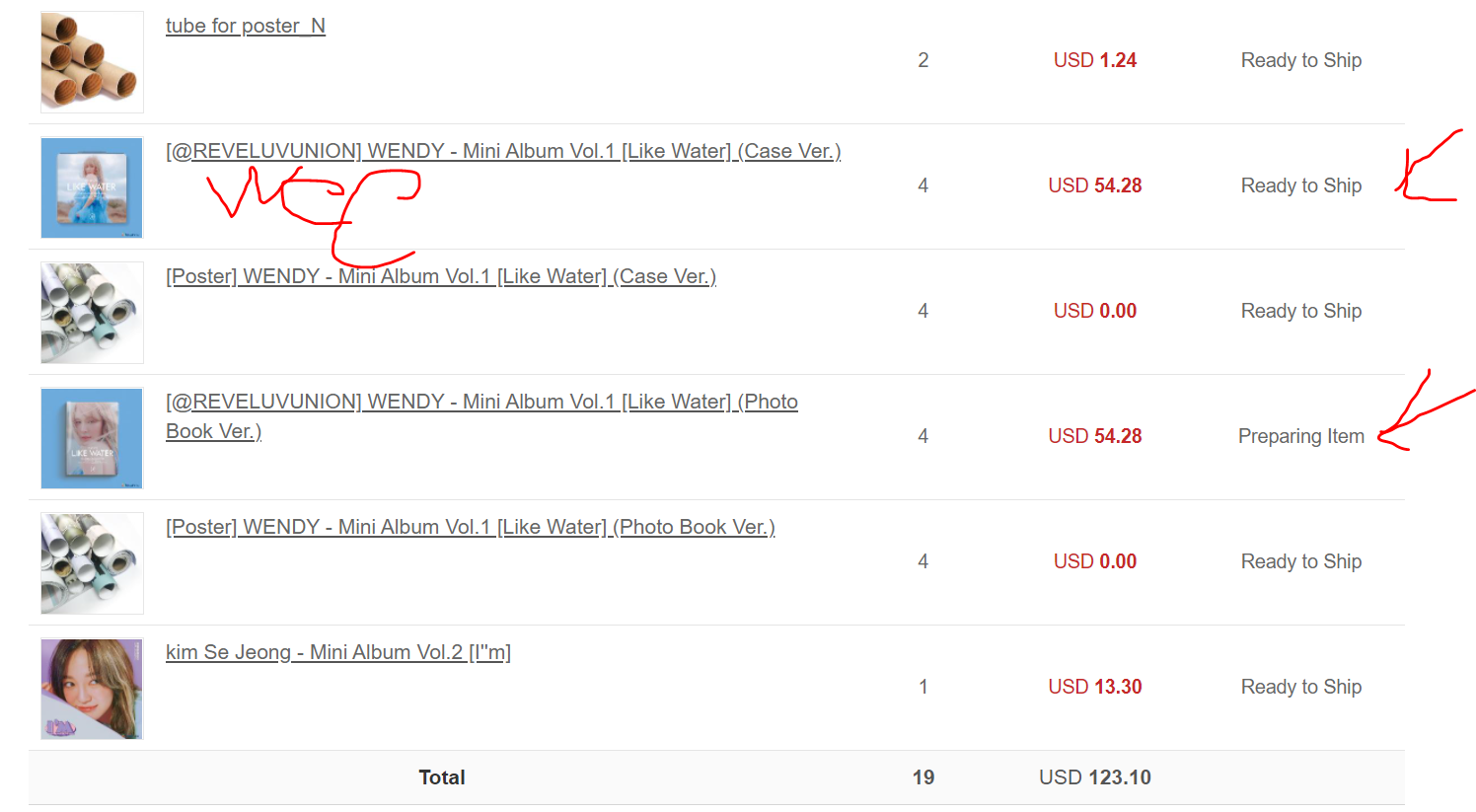
Task: Open the tube for poster_N product thumbnail
Action: 92,62
